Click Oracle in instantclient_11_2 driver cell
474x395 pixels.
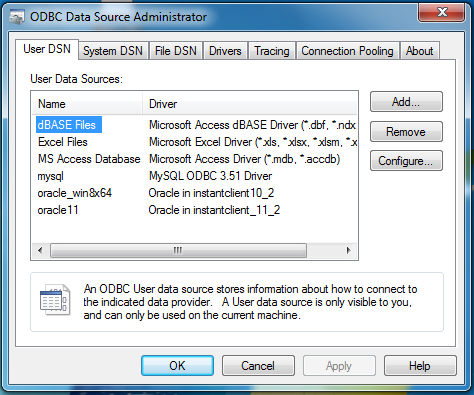(x=214, y=210)
